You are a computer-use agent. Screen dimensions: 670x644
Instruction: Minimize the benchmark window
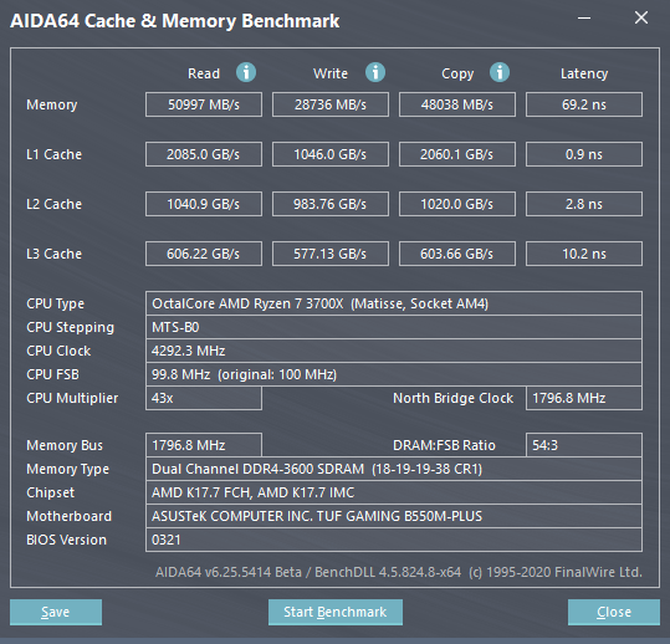coord(587,19)
